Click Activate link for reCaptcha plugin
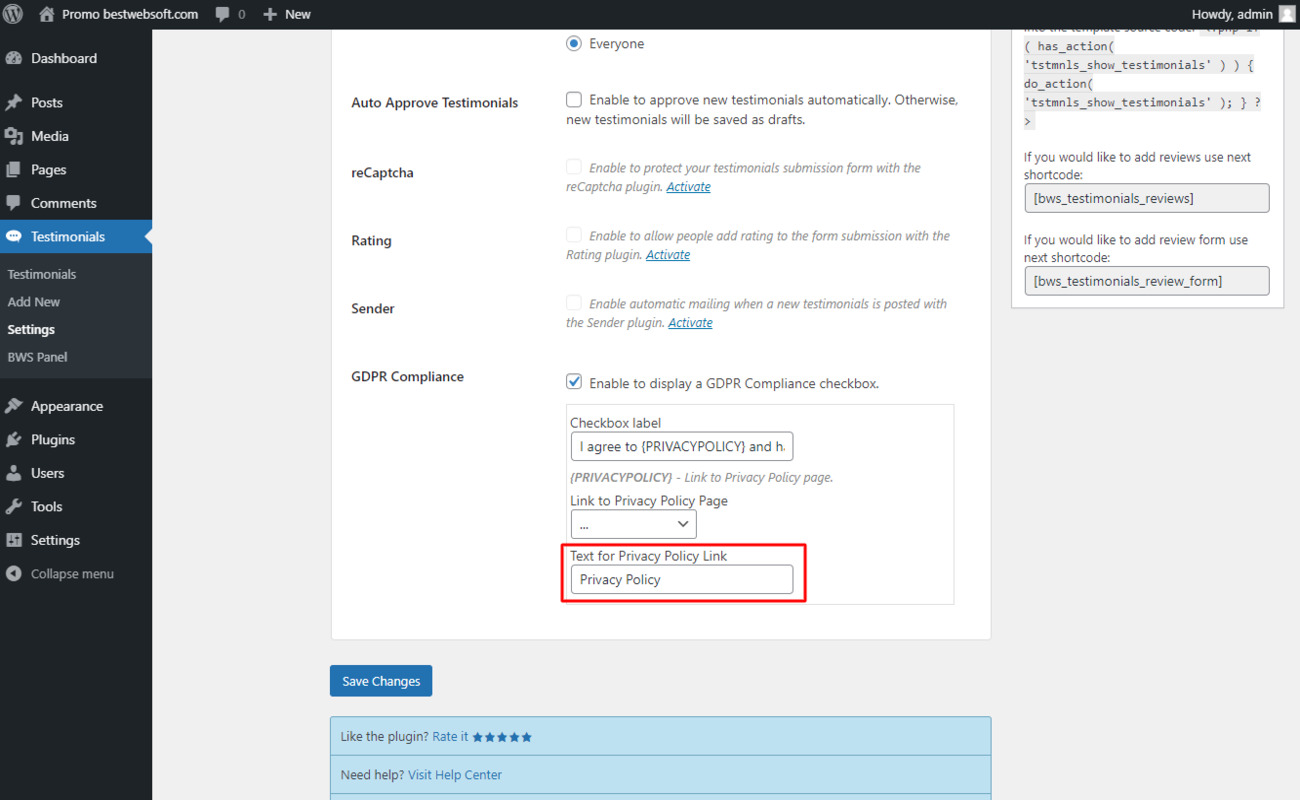 pos(689,187)
